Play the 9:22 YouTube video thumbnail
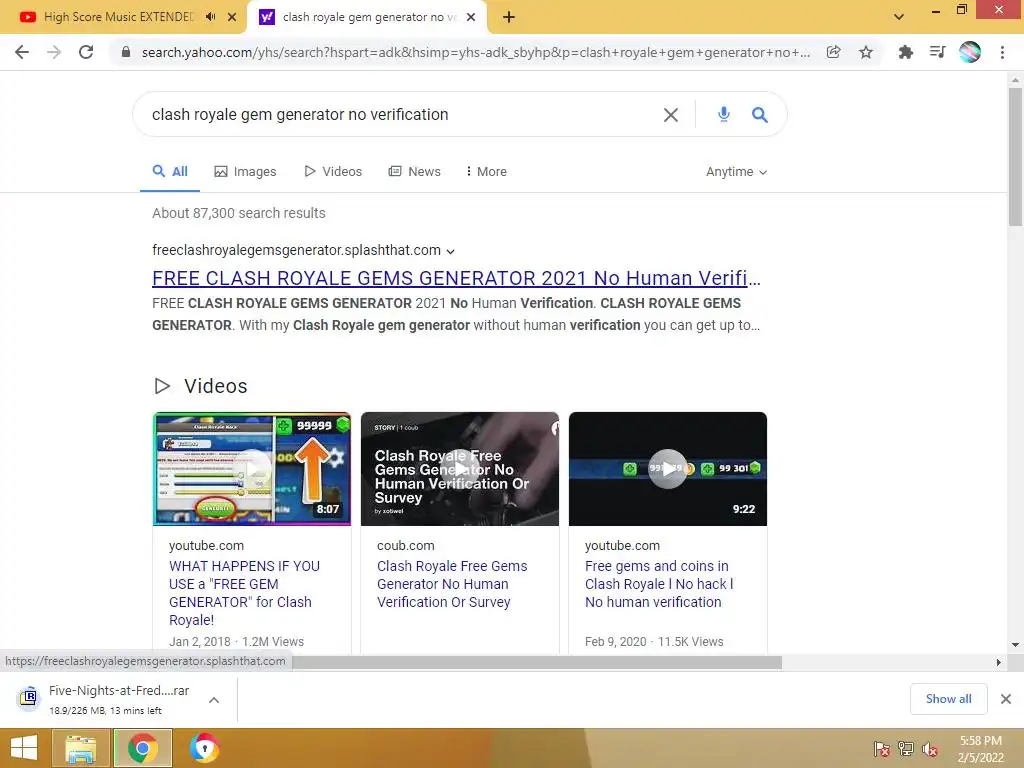The image size is (1024, 768). pos(667,469)
